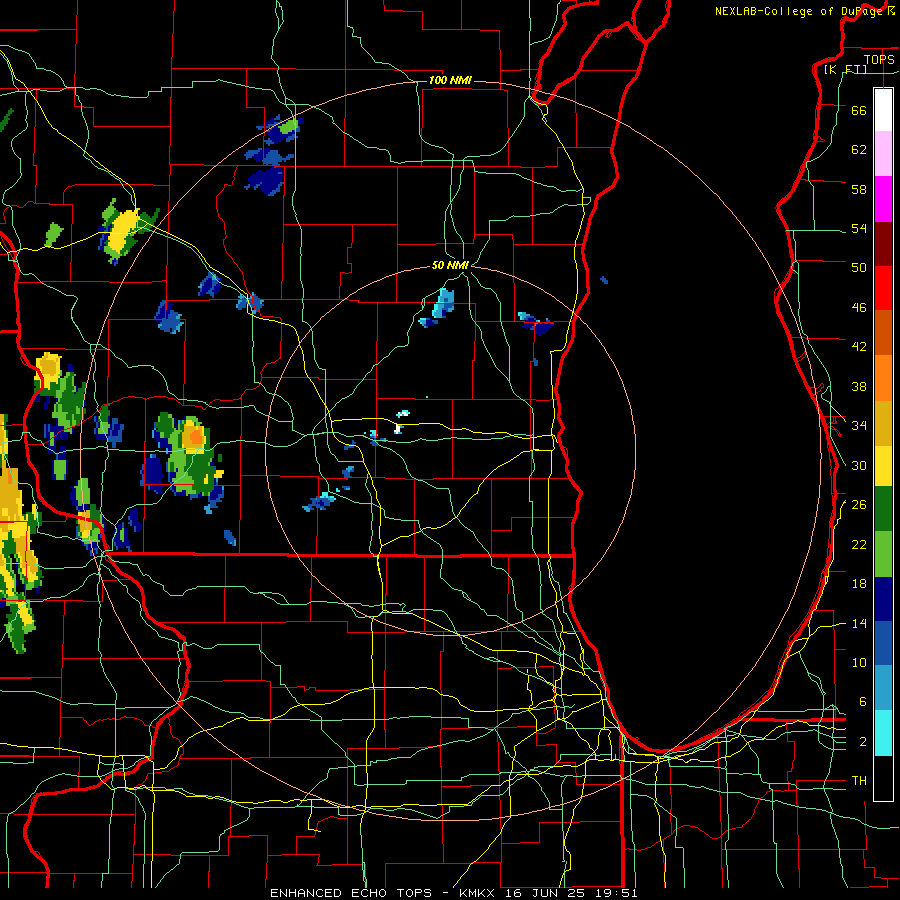Viewport: 900px width, 900px height.
Task: Pick the dark maroon swatch on TOPS scale
Action: 883,244
